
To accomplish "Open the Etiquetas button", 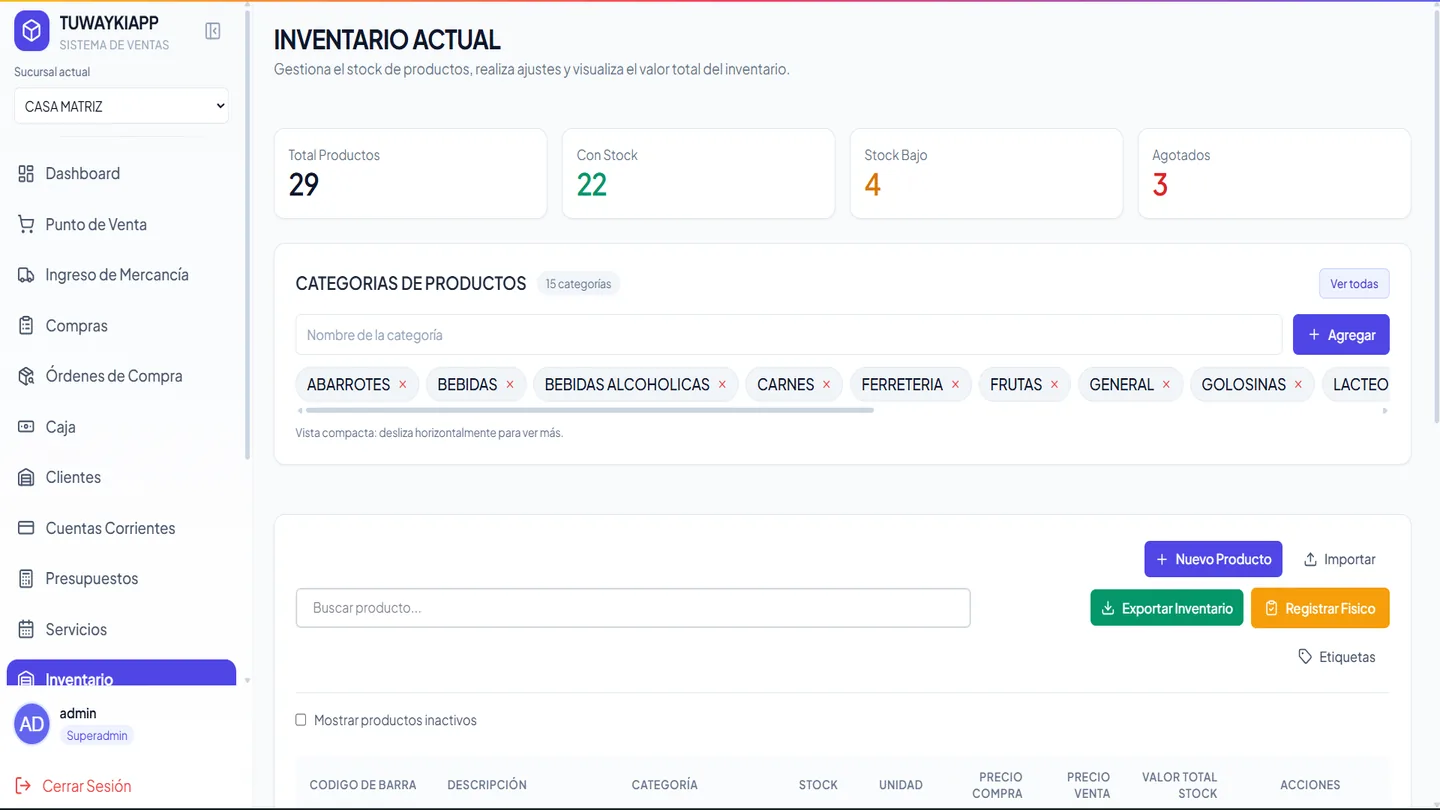I will click(x=1336, y=657).
